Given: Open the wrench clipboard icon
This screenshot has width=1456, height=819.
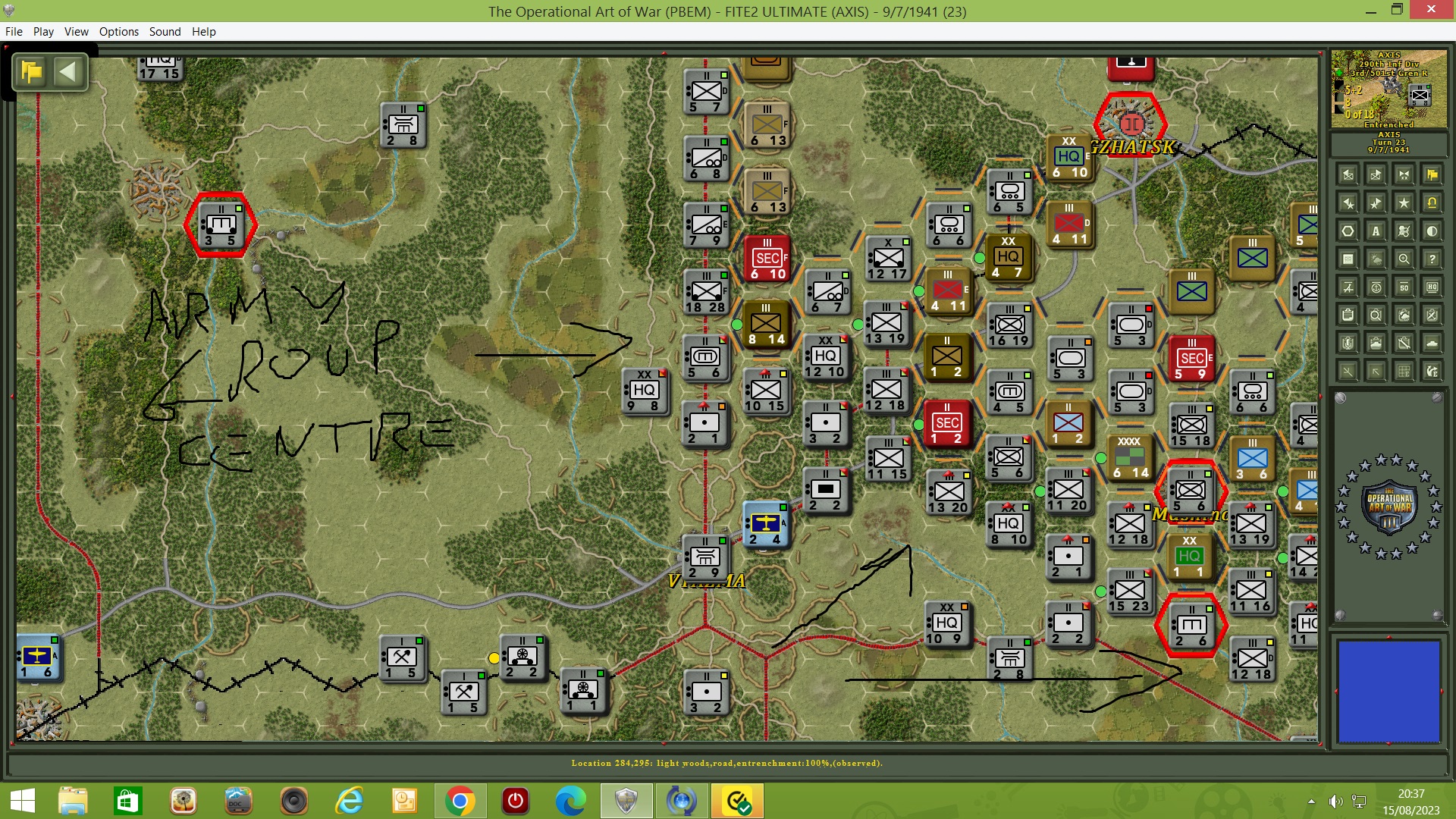Looking at the screenshot, I should pyautogui.click(x=1404, y=344).
